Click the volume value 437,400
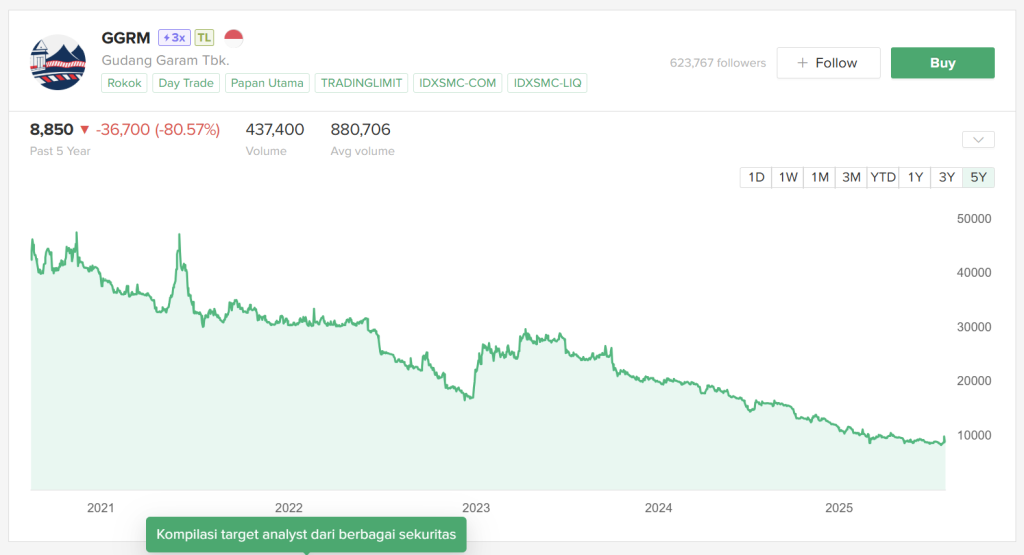 275,130
